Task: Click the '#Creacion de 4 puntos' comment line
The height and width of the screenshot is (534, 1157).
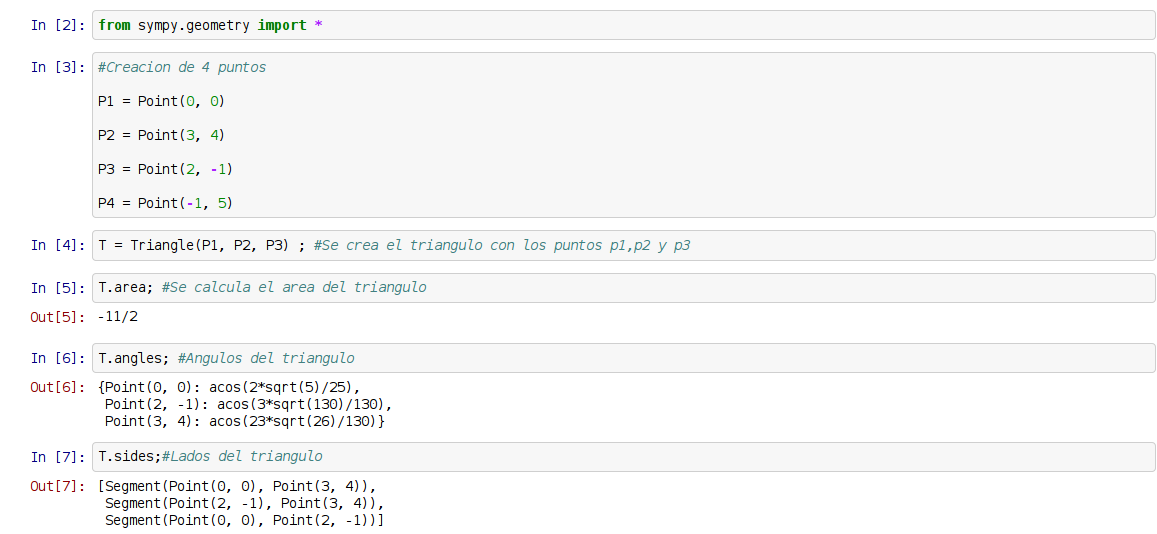Action: pyautogui.click(x=182, y=67)
